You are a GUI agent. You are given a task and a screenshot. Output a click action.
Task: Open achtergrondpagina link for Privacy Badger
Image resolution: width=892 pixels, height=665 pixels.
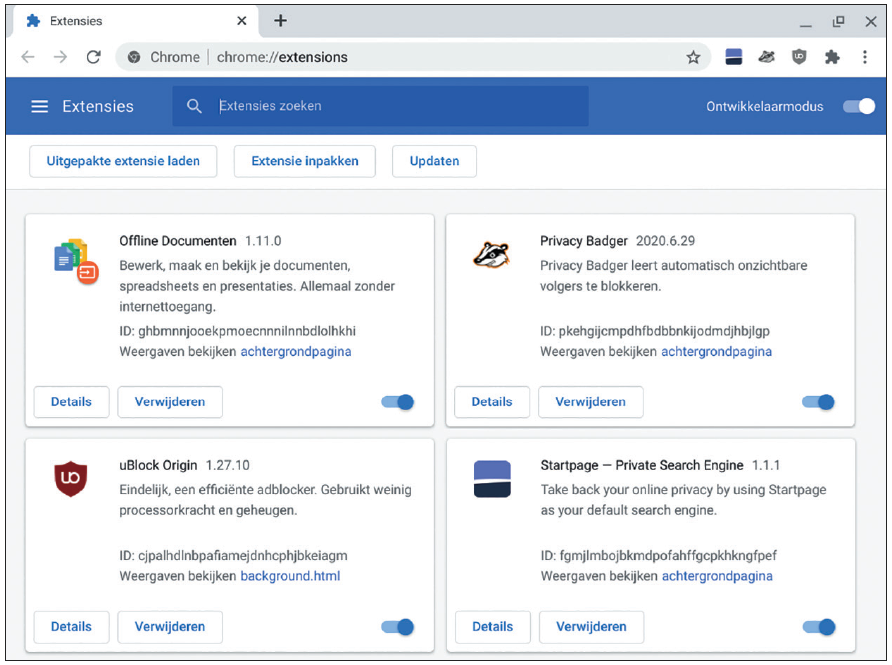tap(716, 352)
